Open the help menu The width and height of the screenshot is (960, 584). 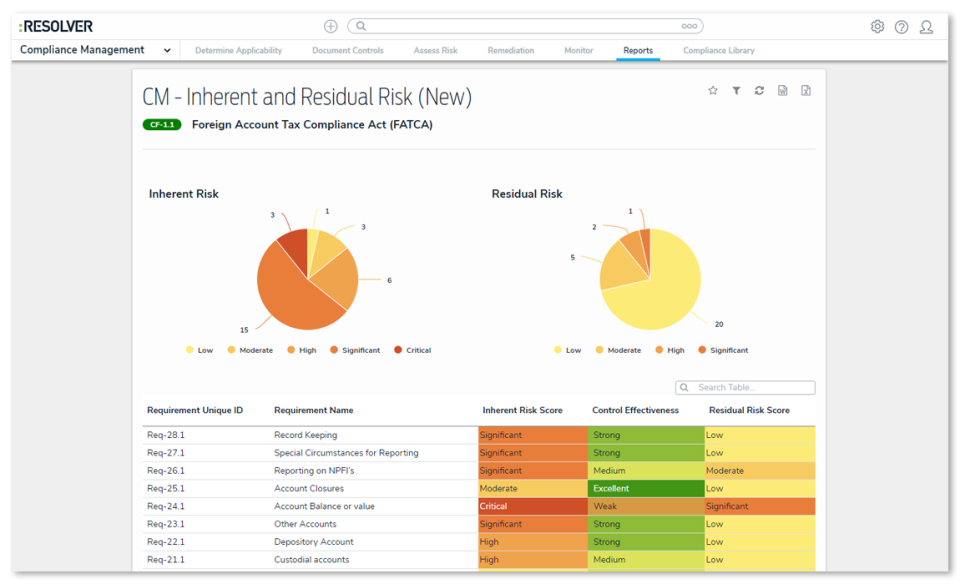click(x=902, y=26)
